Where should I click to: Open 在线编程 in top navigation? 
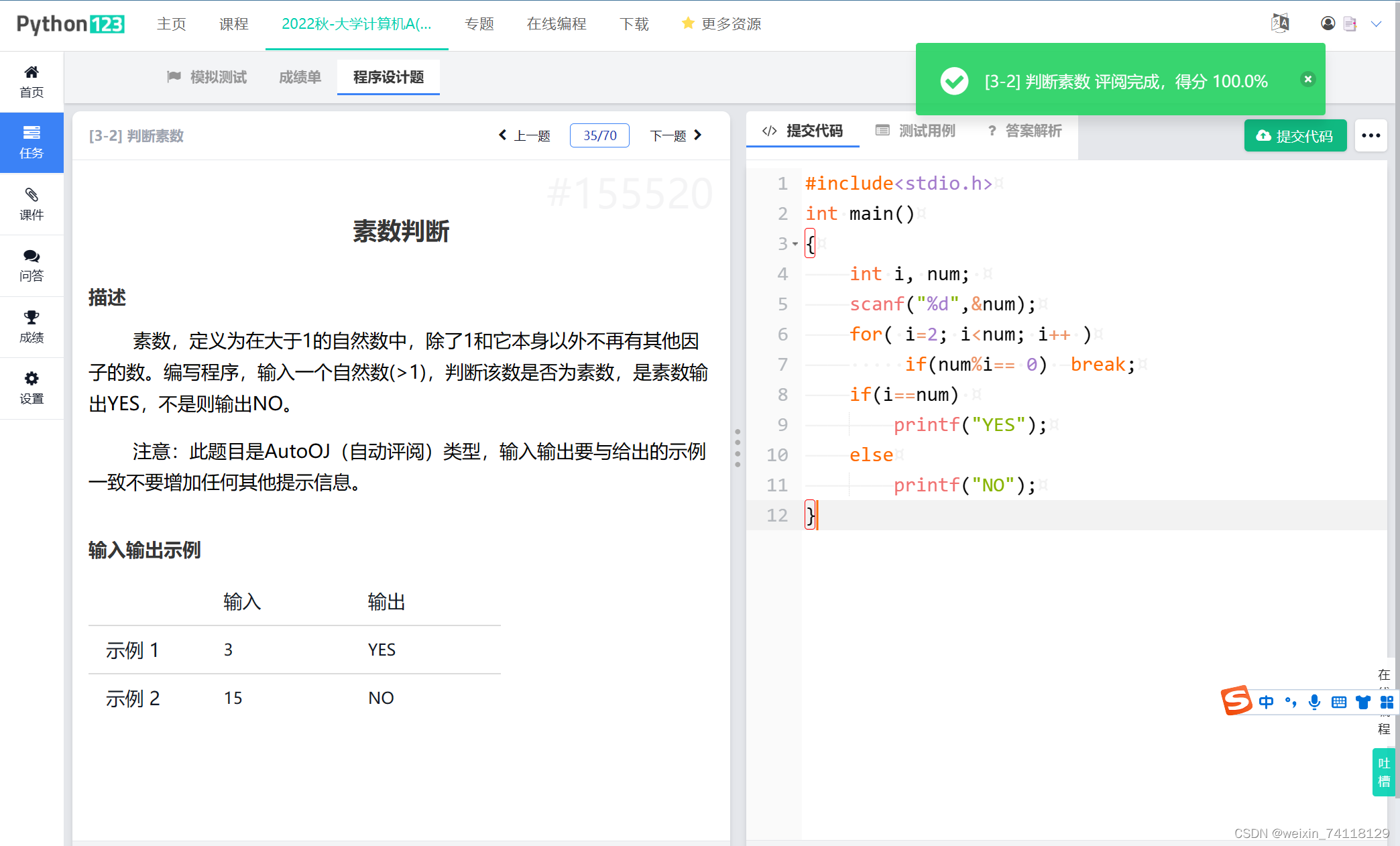(557, 24)
